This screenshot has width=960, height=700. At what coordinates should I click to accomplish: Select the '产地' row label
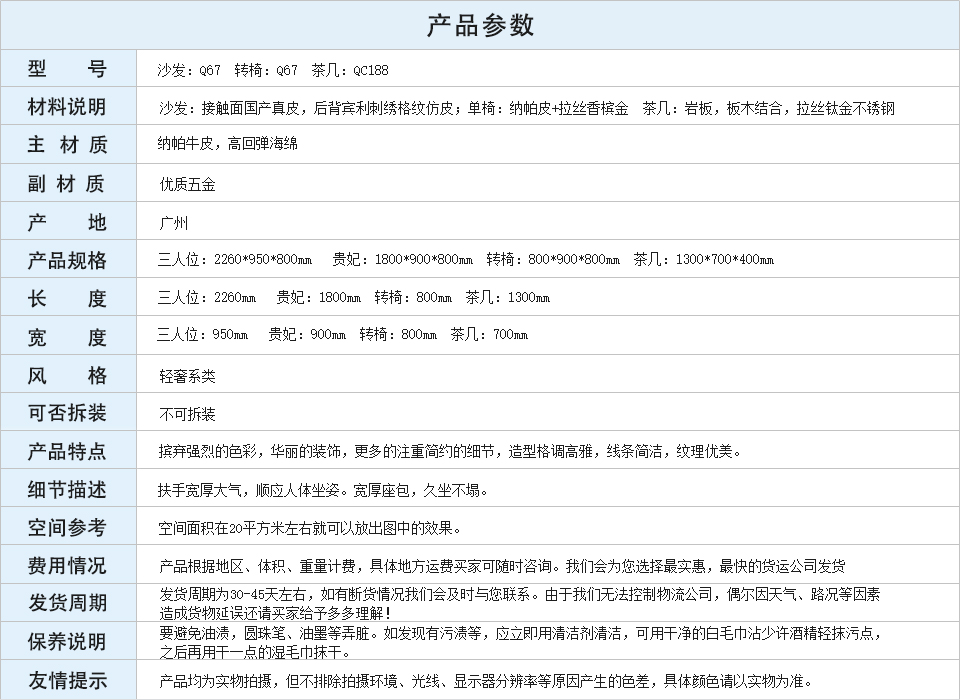(x=67, y=222)
